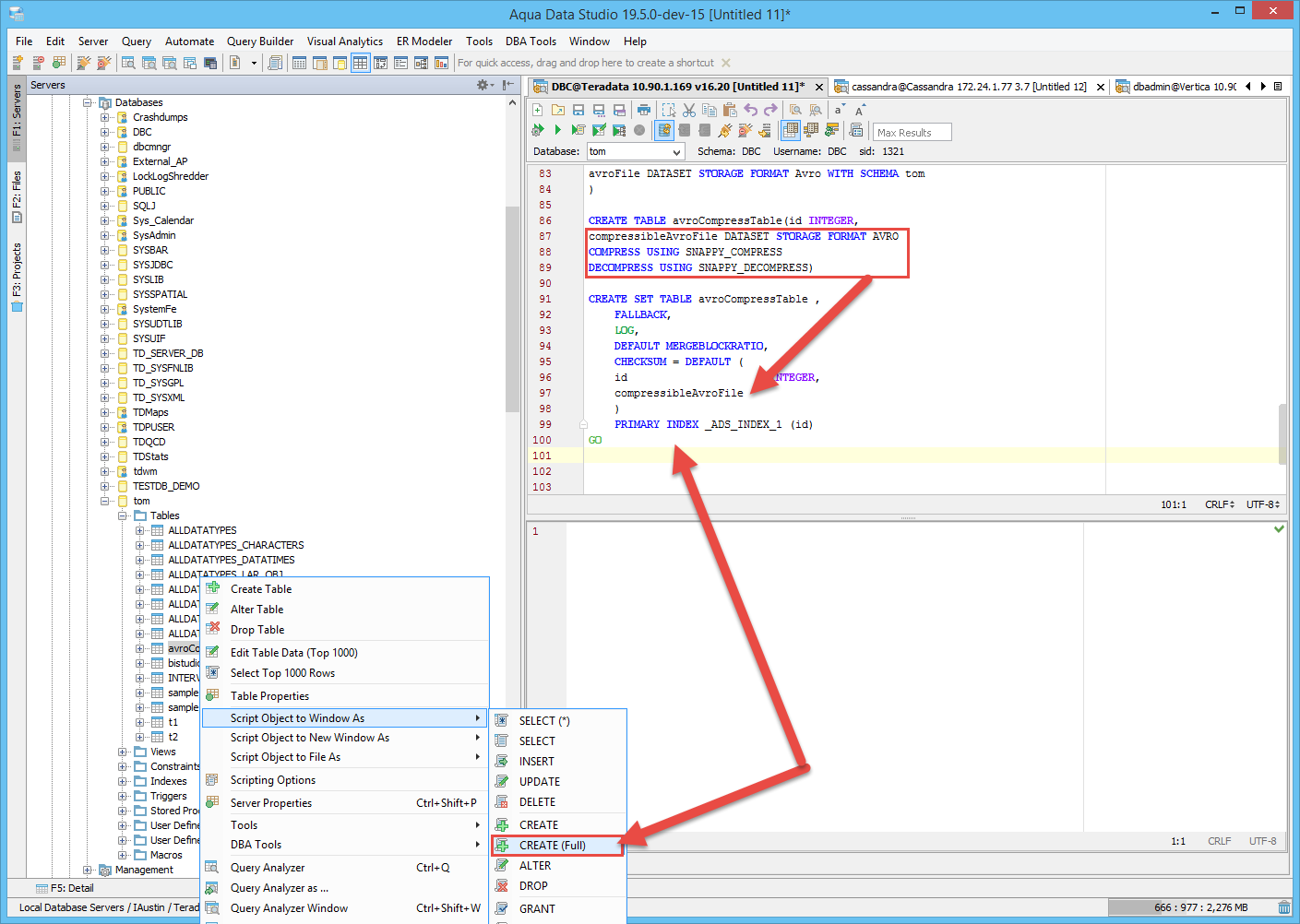Click the decrease font size icon

[839, 110]
